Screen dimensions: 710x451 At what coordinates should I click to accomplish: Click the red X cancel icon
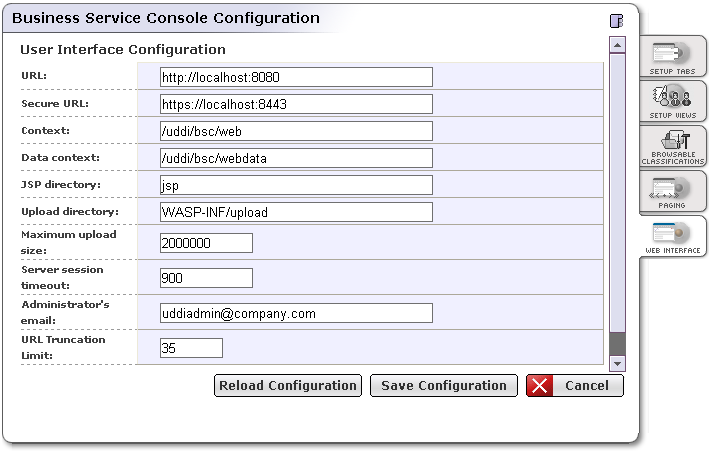pyautogui.click(x=540, y=386)
